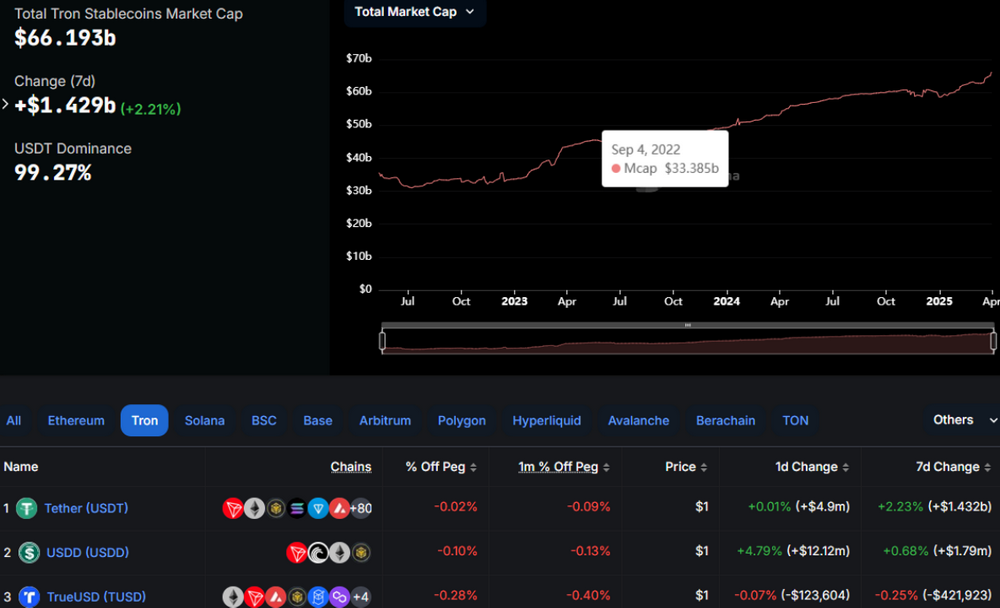
Task: Click the USDD coin logo
Action: coord(27,553)
